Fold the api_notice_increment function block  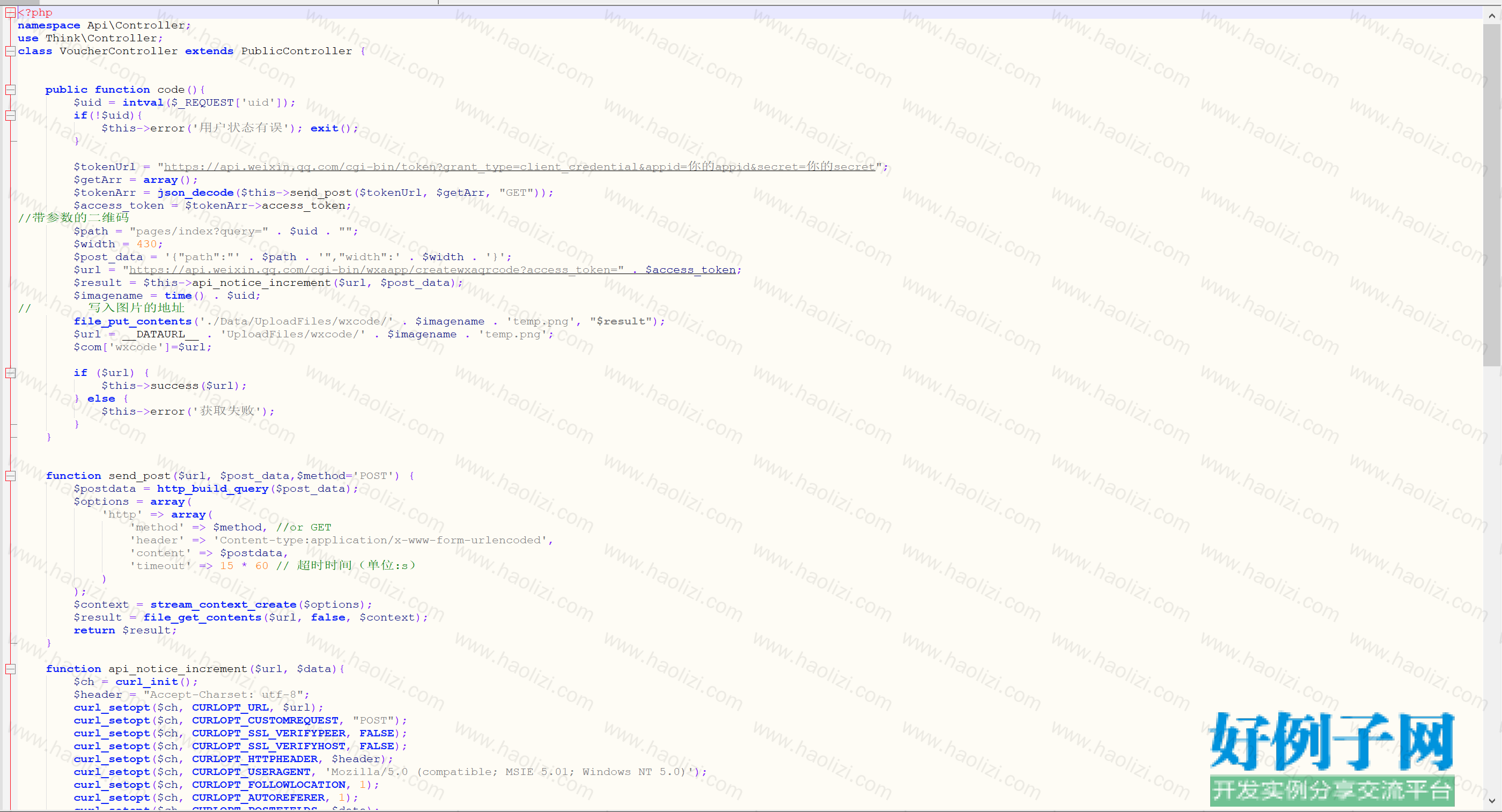[x=10, y=669]
